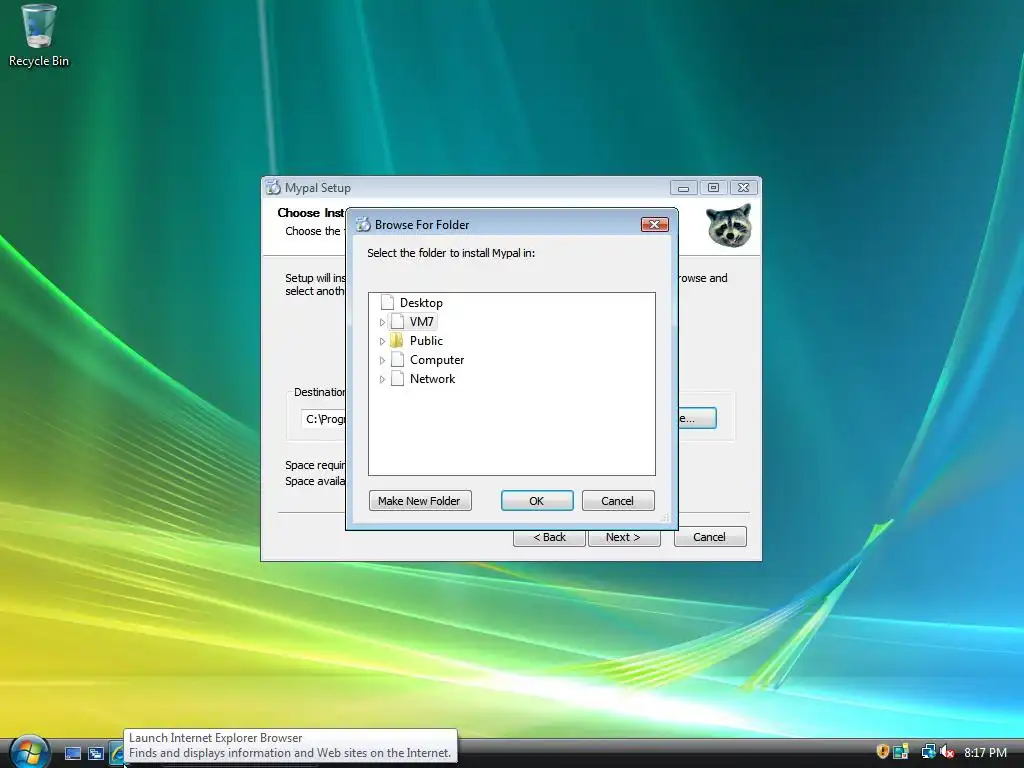Expand the Network tree node
This screenshot has height=768, width=1024.
coord(382,379)
